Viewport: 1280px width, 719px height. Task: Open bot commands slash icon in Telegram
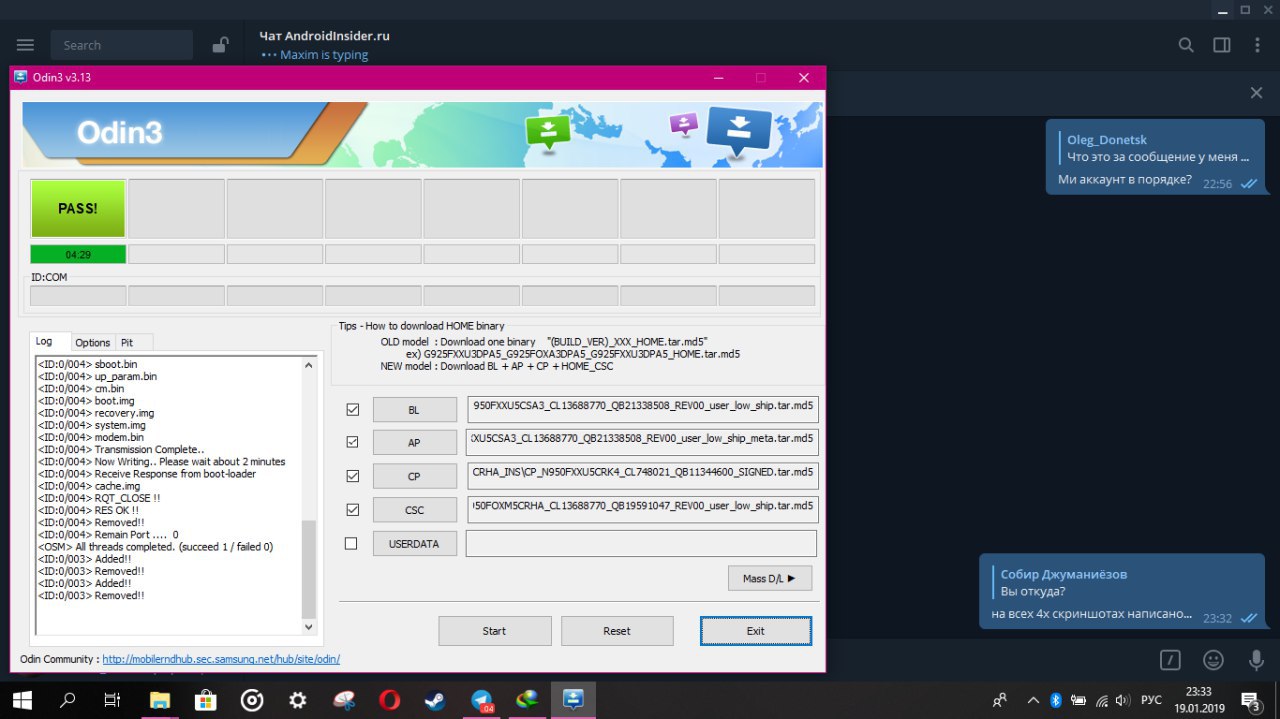pyautogui.click(x=1170, y=660)
